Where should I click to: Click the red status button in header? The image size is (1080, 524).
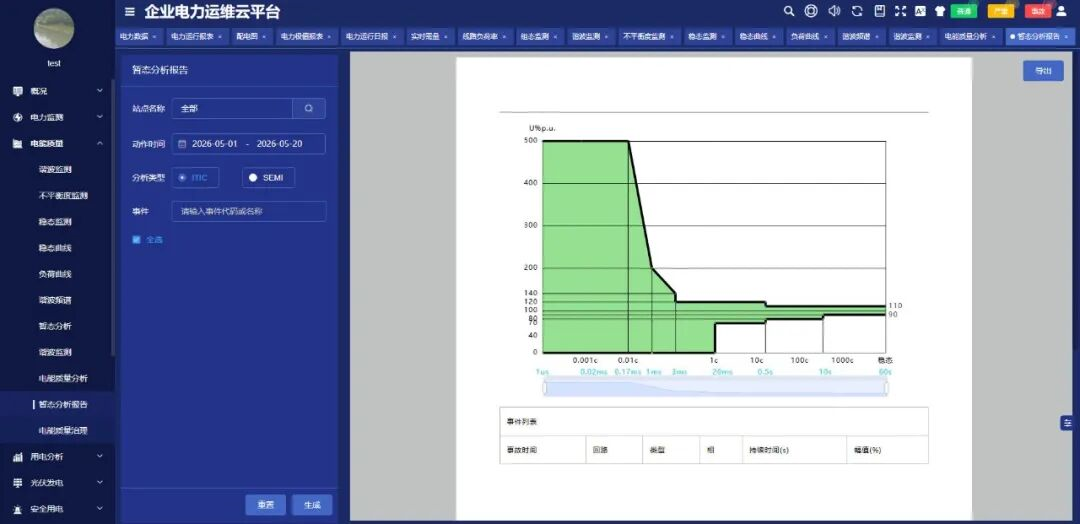click(x=1038, y=11)
